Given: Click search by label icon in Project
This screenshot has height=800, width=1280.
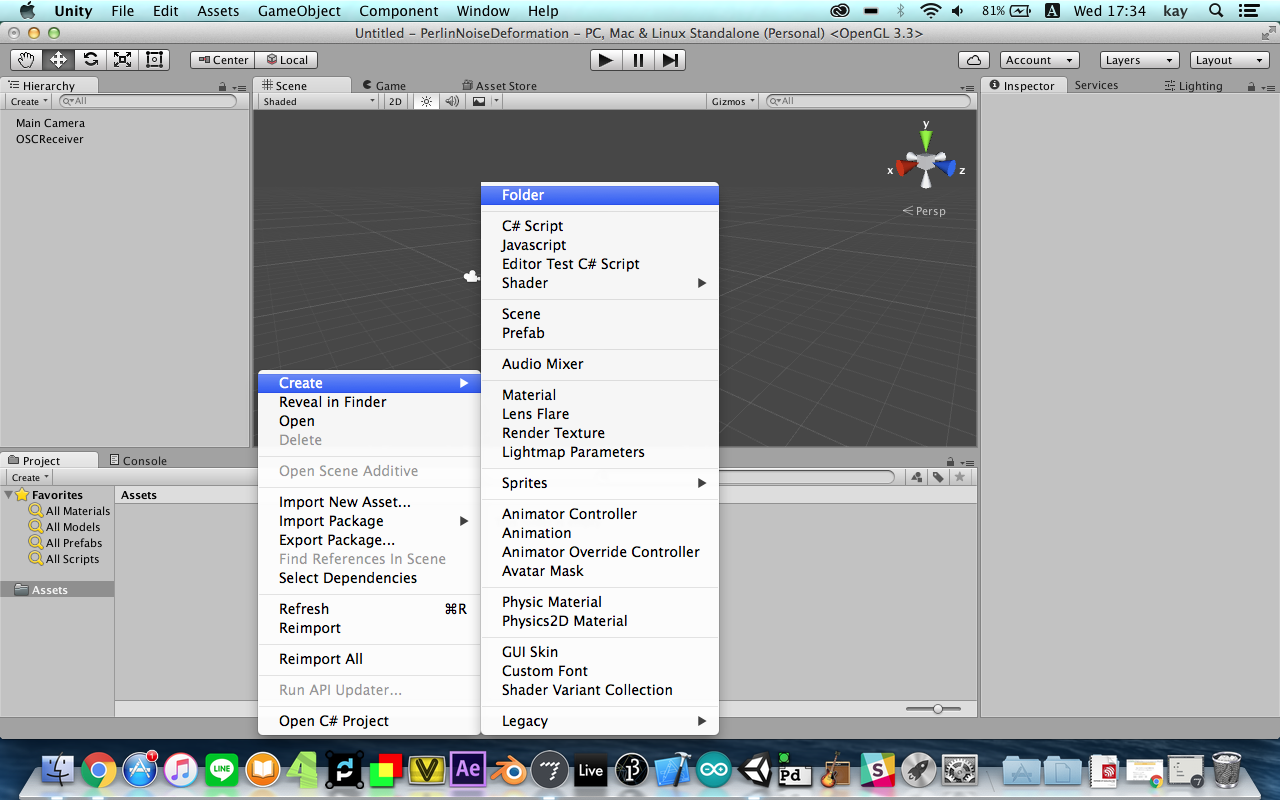Looking at the screenshot, I should (938, 477).
